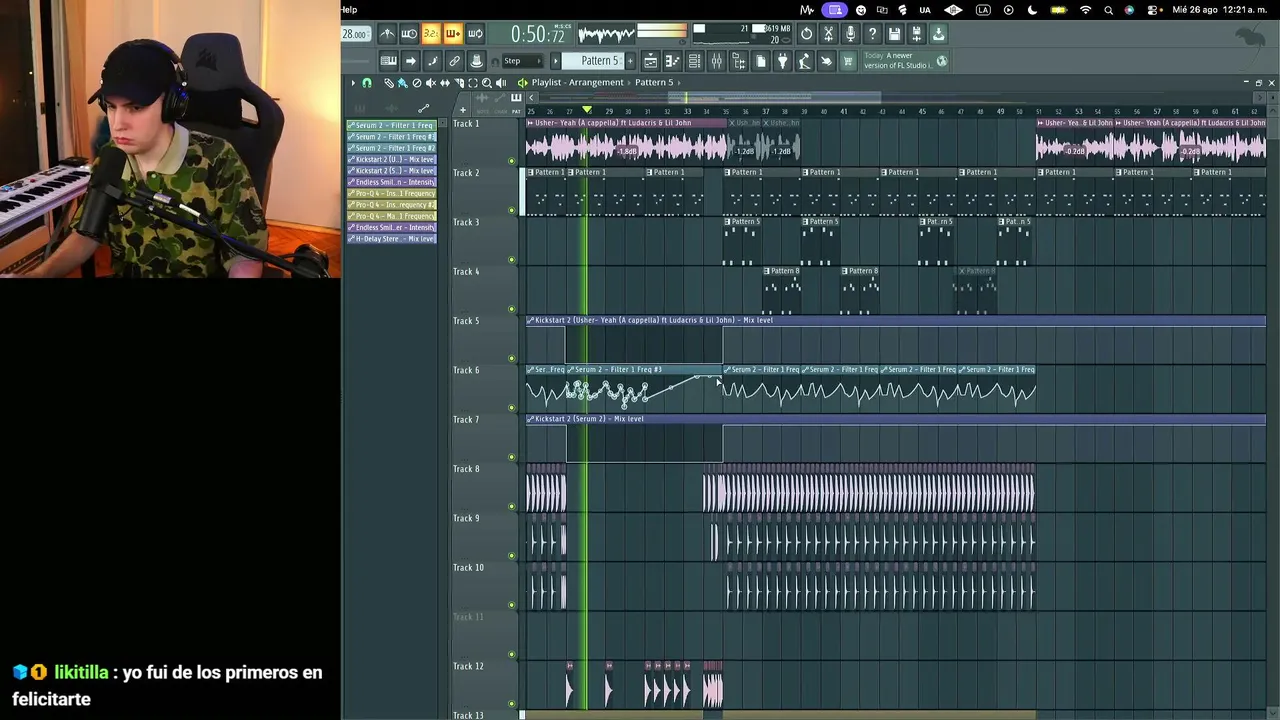Add a new pattern with plus button

630,61
